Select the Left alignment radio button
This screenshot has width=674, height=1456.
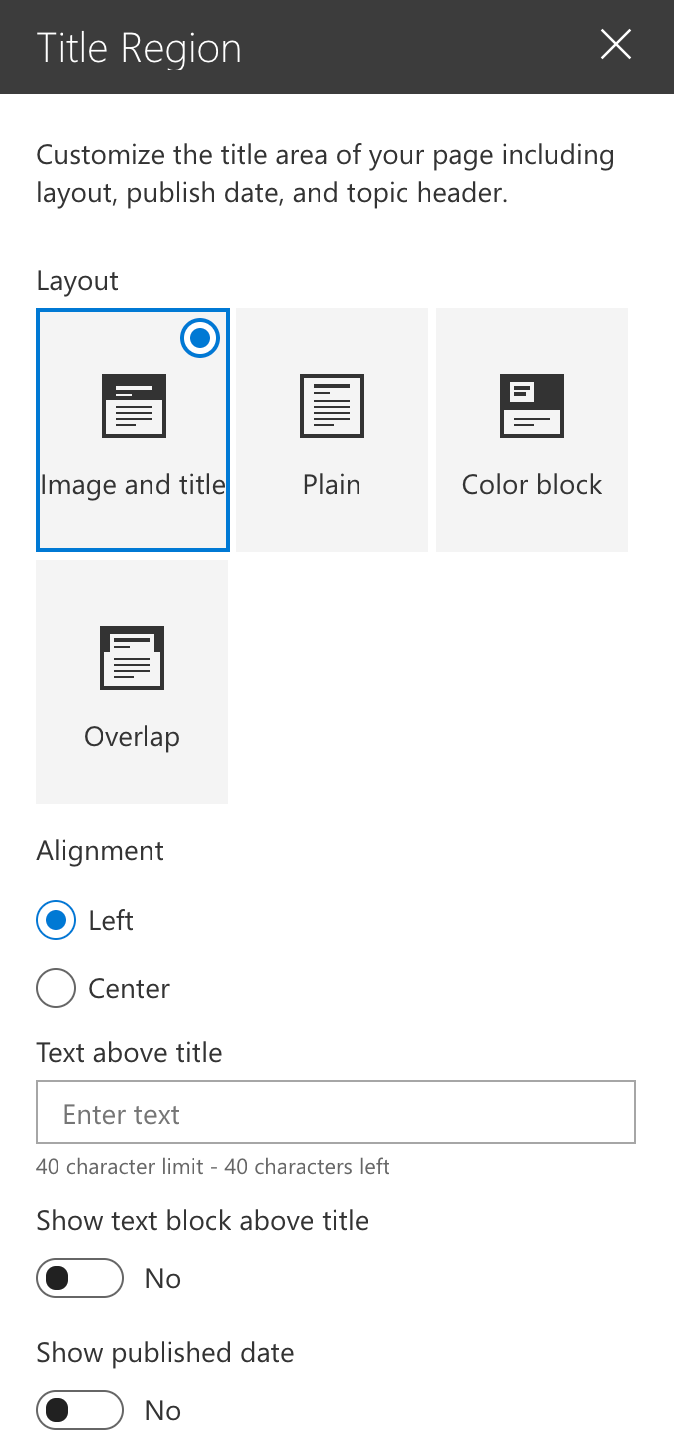tap(56, 920)
